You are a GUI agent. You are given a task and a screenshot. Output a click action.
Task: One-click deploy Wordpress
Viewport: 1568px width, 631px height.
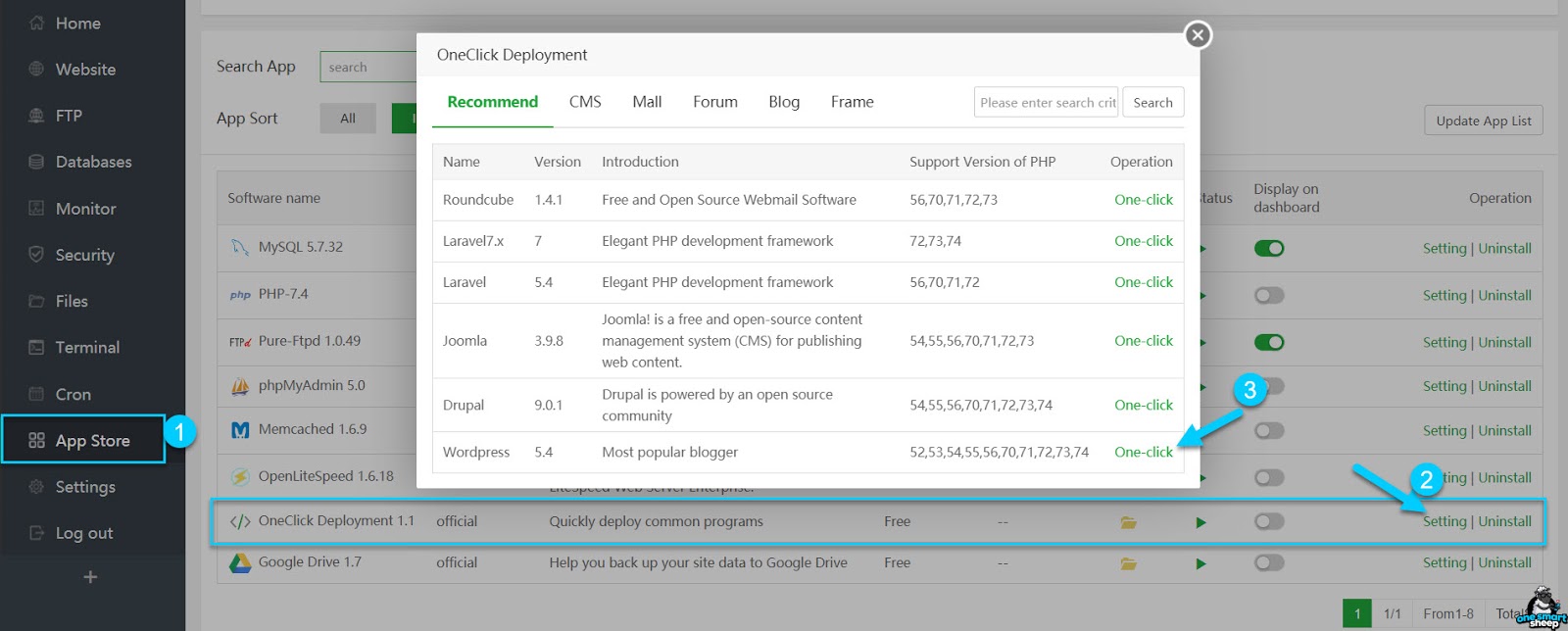pos(1144,453)
